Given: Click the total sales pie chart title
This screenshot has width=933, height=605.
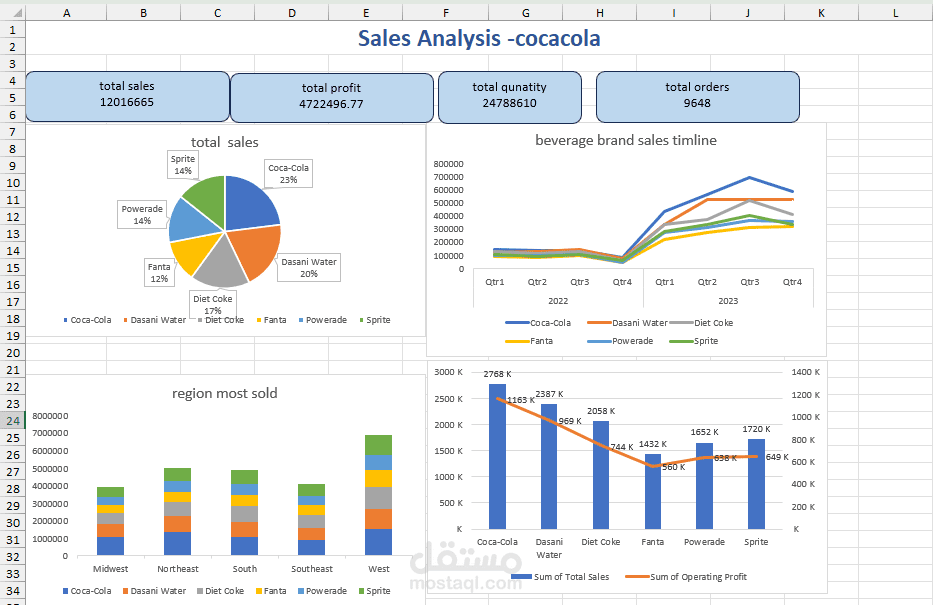Looking at the screenshot, I should pos(224,142).
